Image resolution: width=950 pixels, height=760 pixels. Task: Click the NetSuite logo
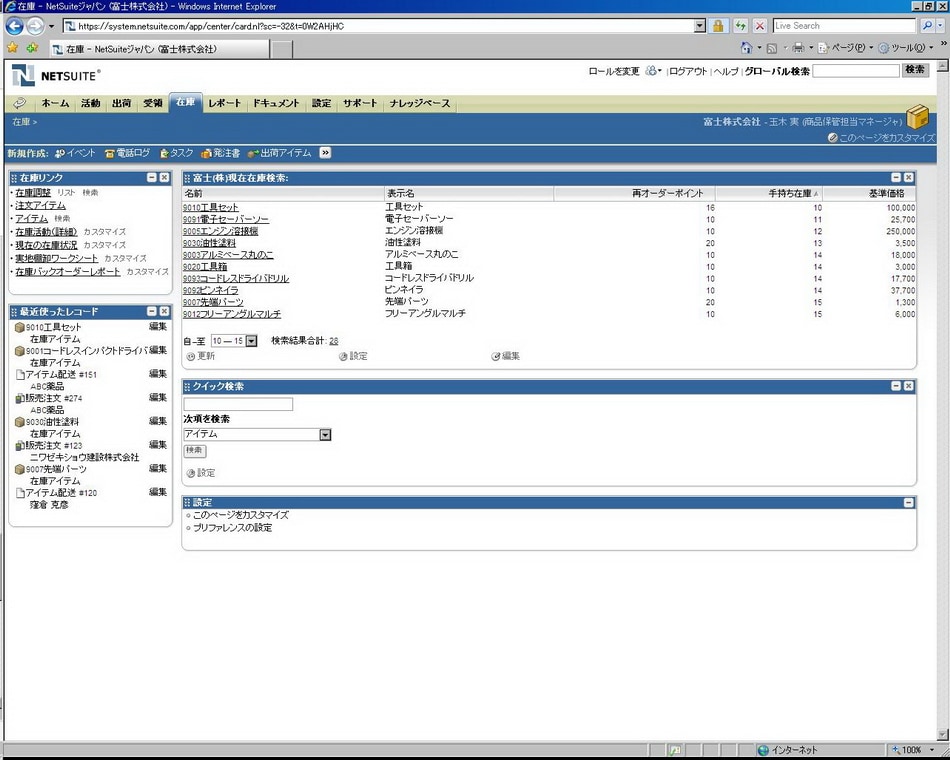click(56, 76)
